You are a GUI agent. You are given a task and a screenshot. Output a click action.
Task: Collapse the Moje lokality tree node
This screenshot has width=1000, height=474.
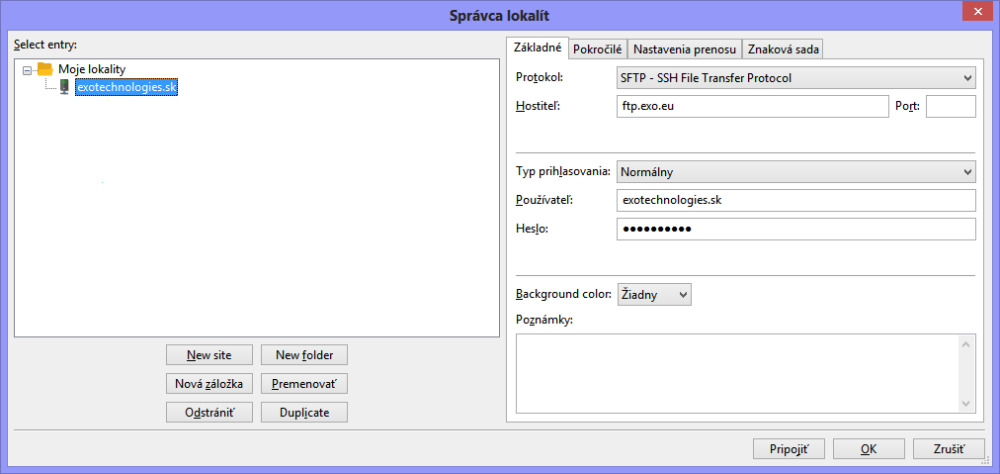(27, 70)
